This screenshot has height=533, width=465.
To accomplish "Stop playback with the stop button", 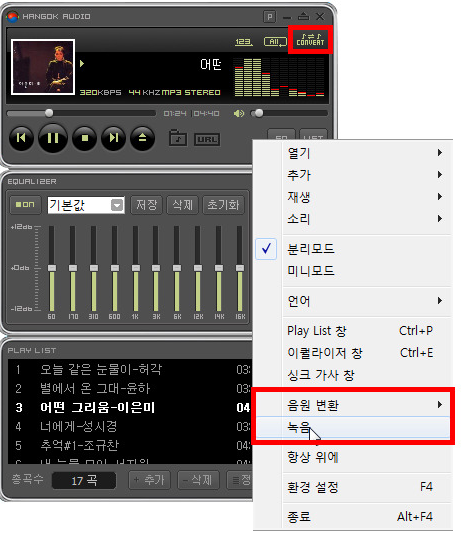I will [x=85, y=138].
